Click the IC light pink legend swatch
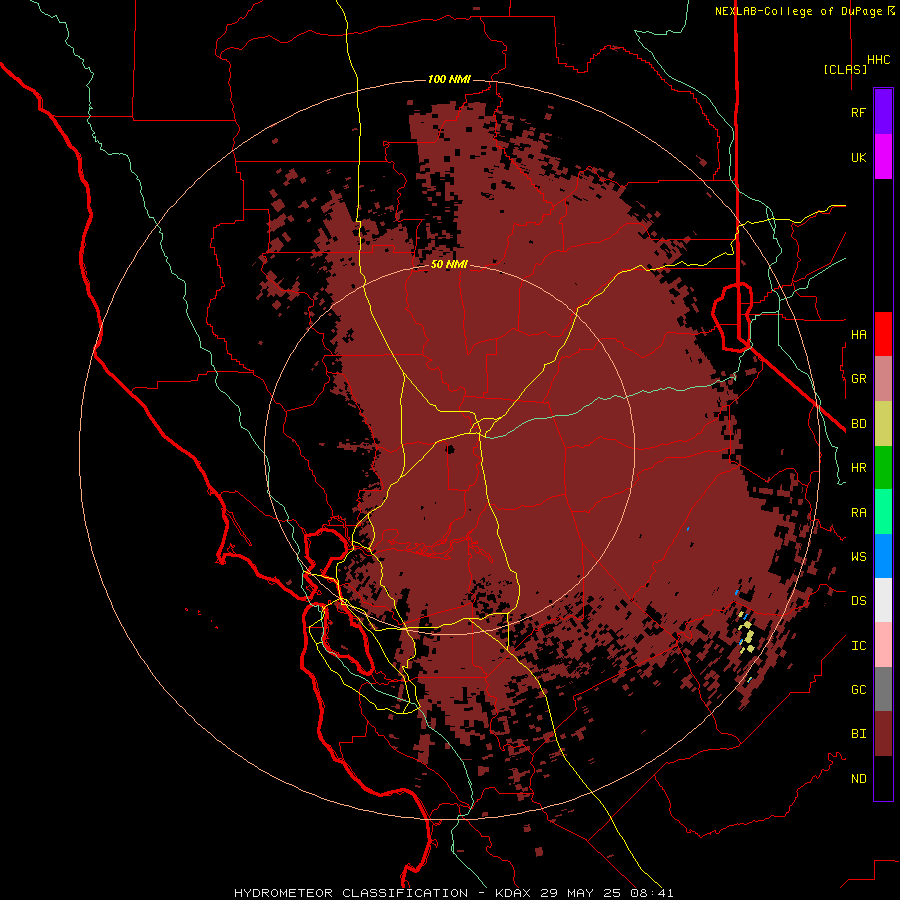 click(883, 645)
